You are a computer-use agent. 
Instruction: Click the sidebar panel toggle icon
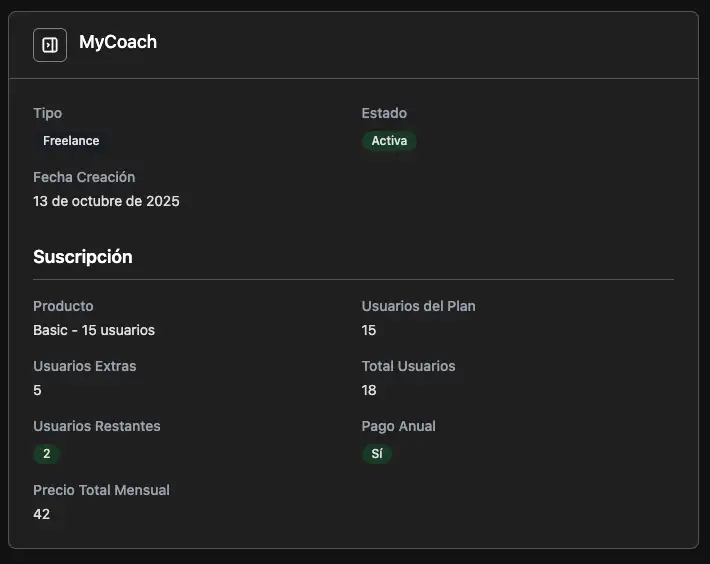50,45
